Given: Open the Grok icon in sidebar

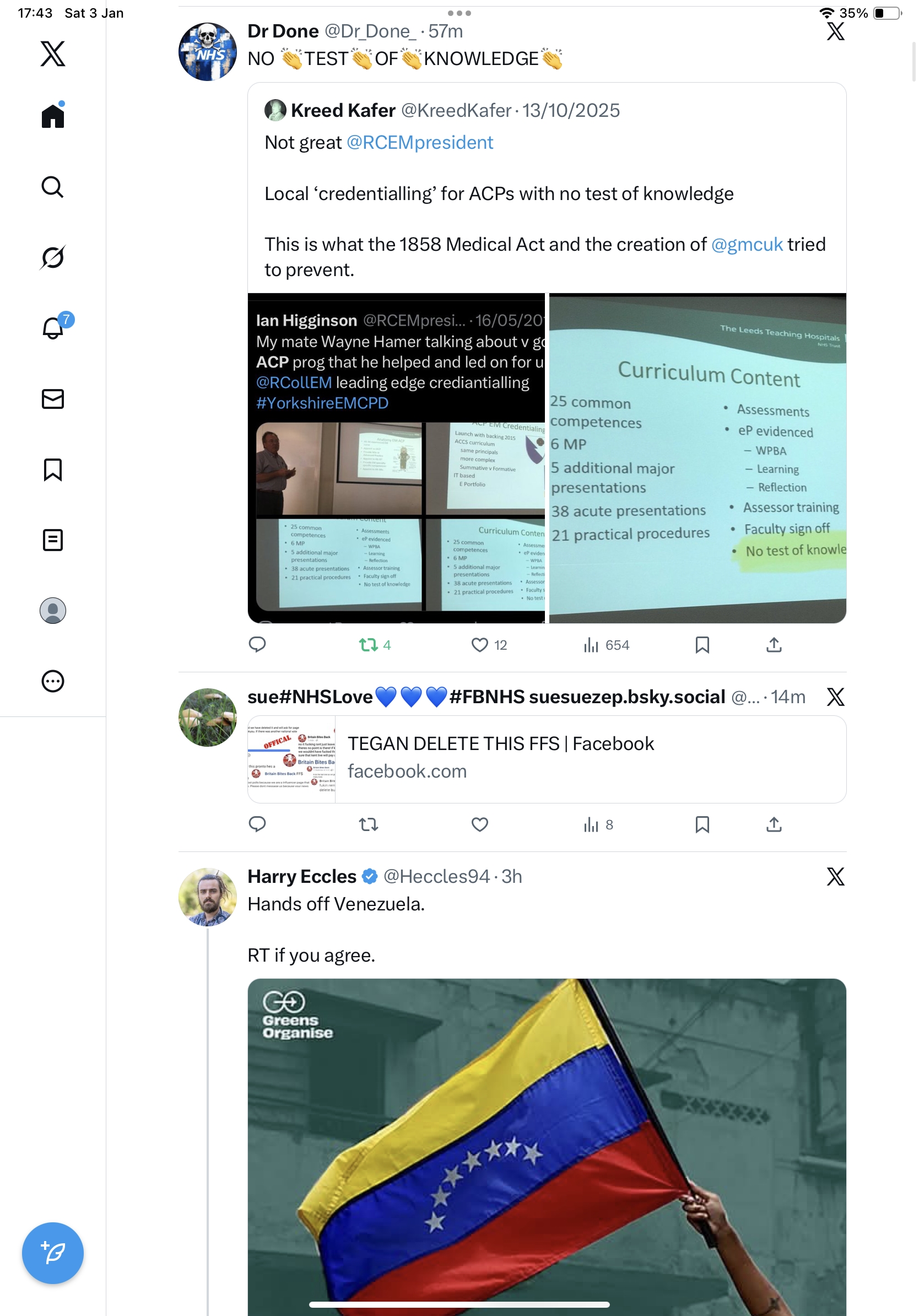Looking at the screenshot, I should [x=53, y=257].
